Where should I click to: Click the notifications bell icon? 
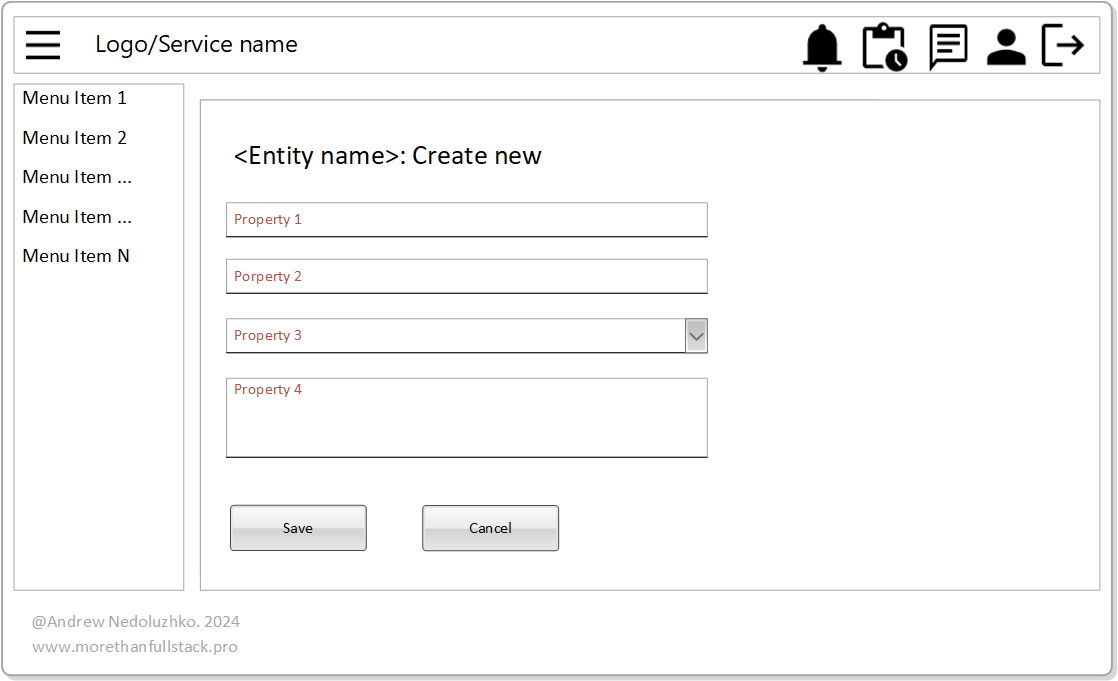(x=822, y=47)
